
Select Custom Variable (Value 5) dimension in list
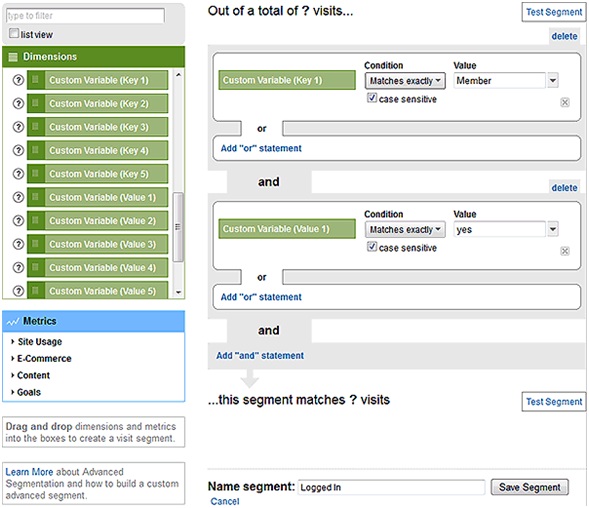98,290
